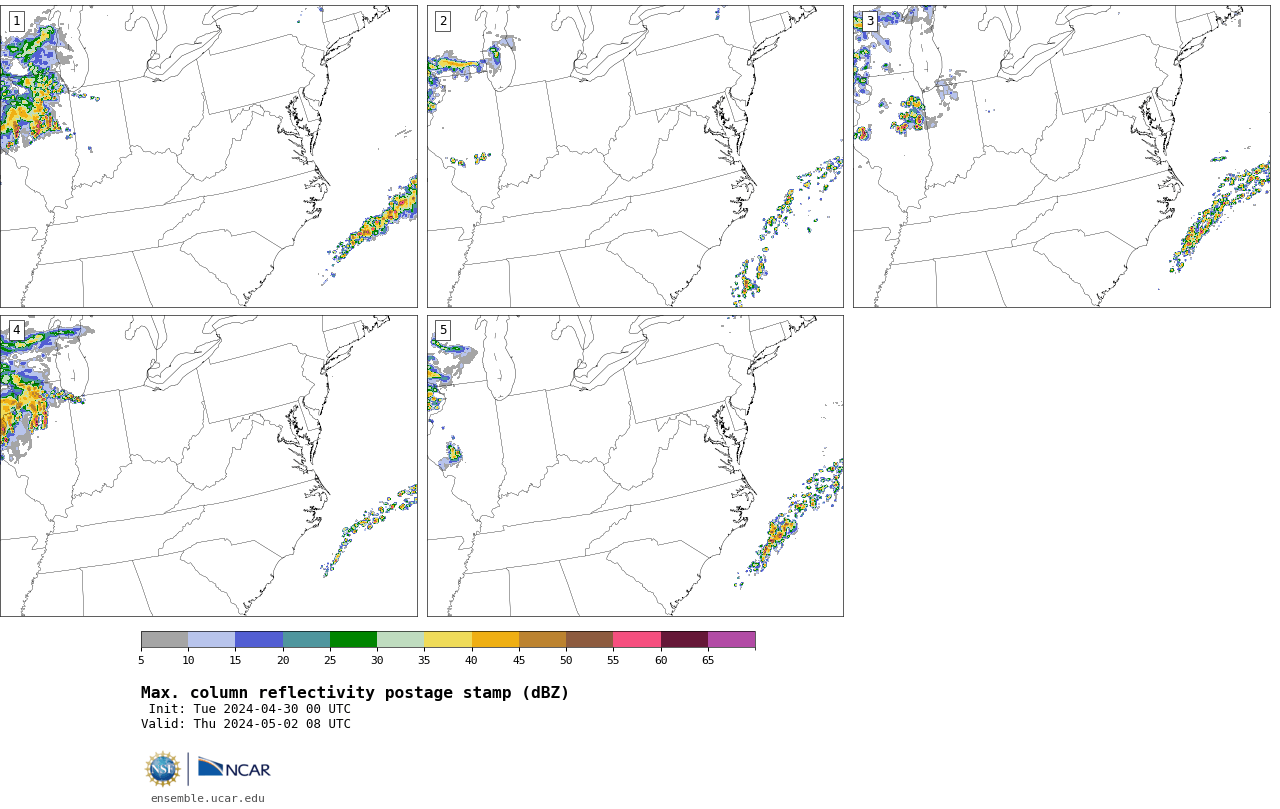The width and height of the screenshot is (1280, 809).
Task: Click the tan 45-50 dBZ swatch
Action: [x=542, y=640]
